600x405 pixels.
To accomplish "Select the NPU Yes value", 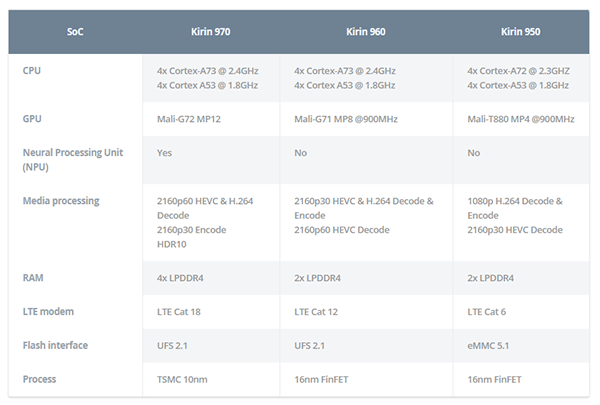I will [164, 153].
